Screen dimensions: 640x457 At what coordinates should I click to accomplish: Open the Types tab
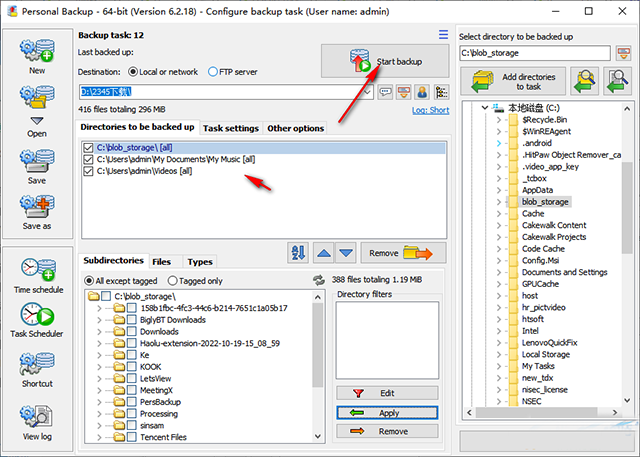pyautogui.click(x=200, y=262)
